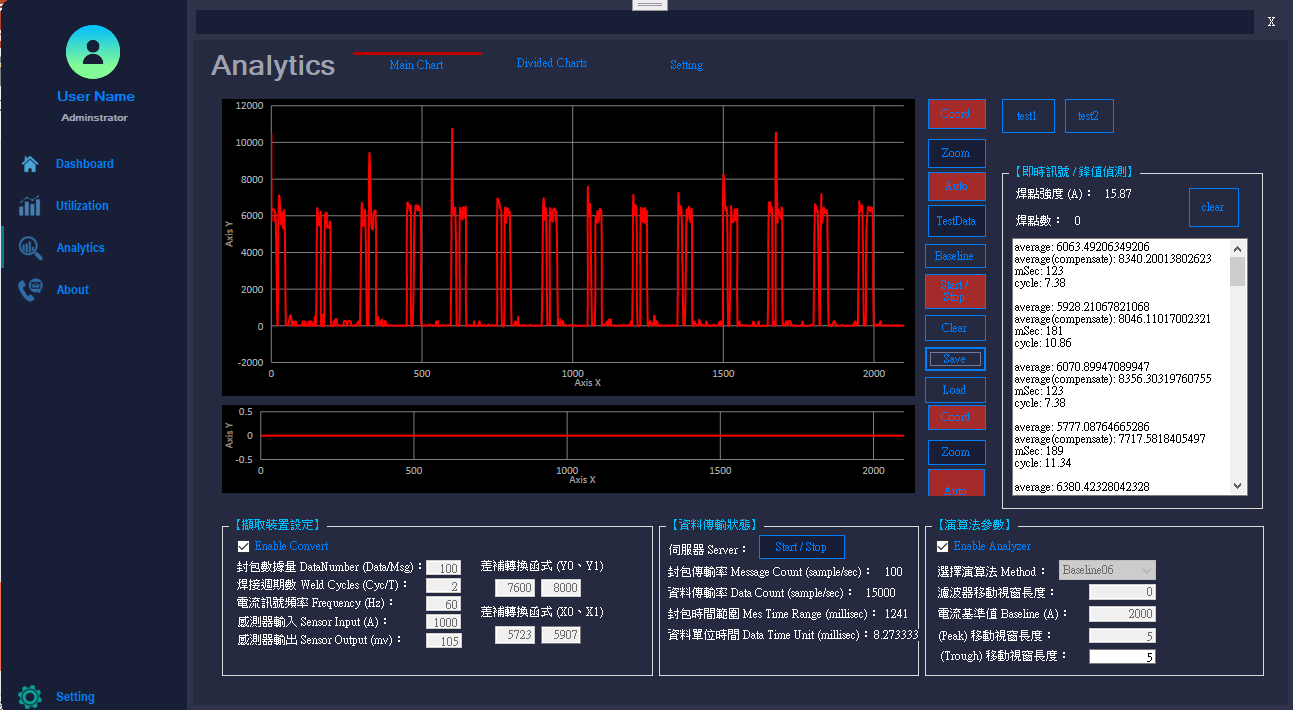1293x710 pixels.
Task: Expand the Method dropdown showing Baseline06
Action: 1107,570
